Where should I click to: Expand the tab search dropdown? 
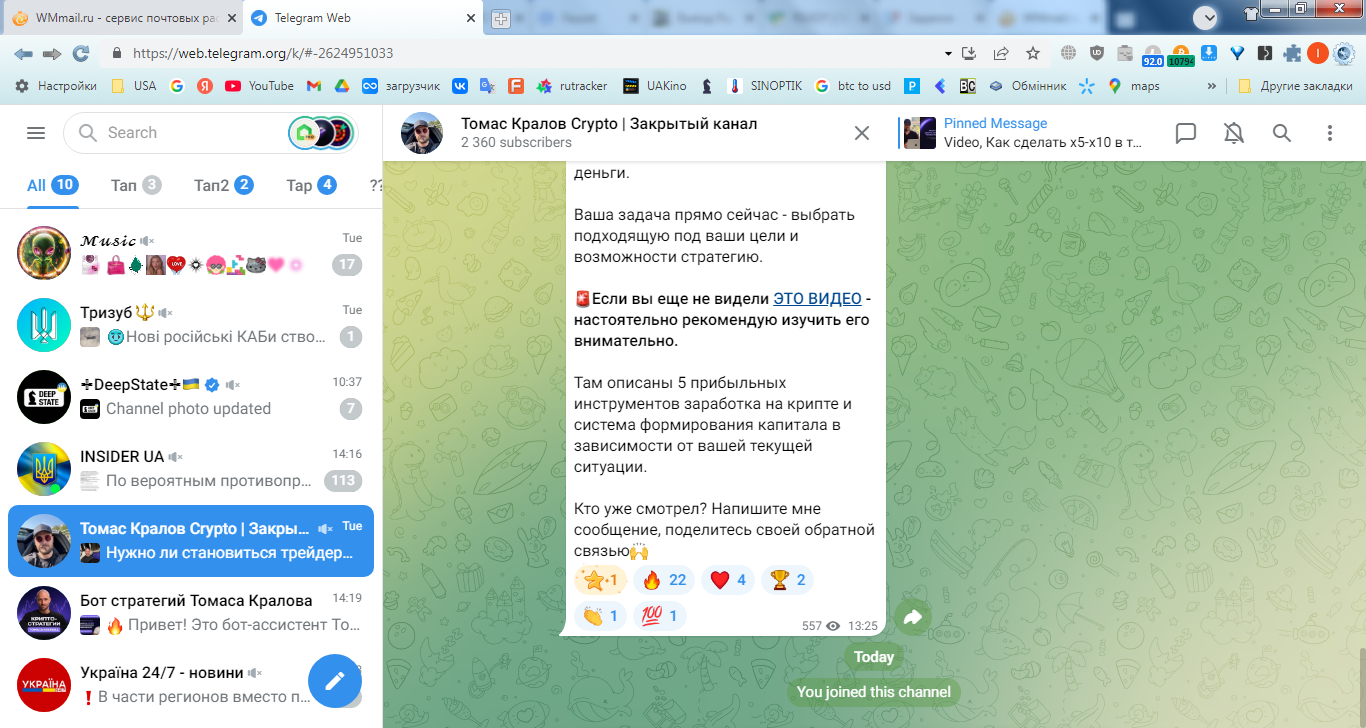1206,17
